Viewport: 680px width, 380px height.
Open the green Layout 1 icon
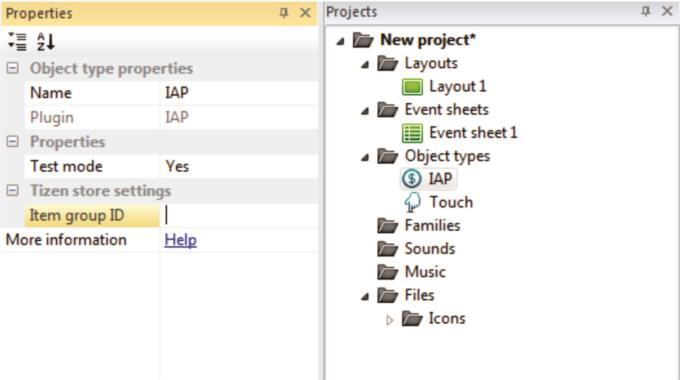[x=412, y=86]
